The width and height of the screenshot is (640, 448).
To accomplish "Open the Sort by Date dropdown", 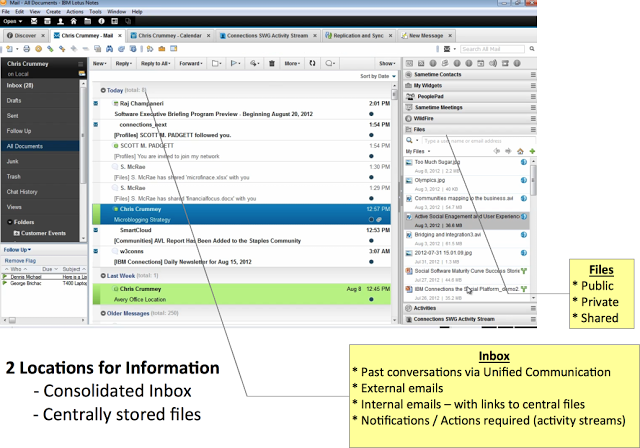I will tap(375, 76).
